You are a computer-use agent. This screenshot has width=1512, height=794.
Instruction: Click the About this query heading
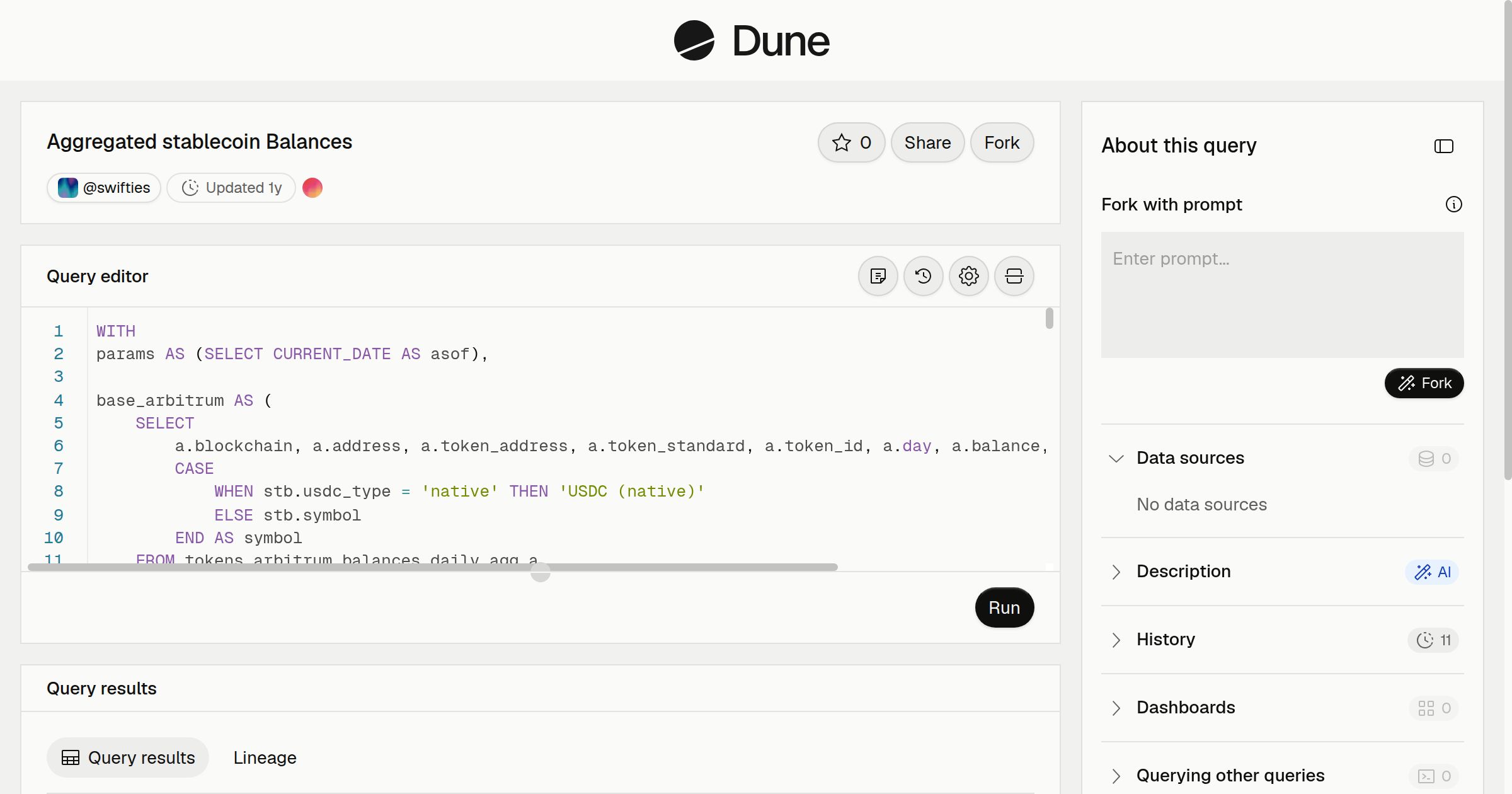click(x=1179, y=146)
